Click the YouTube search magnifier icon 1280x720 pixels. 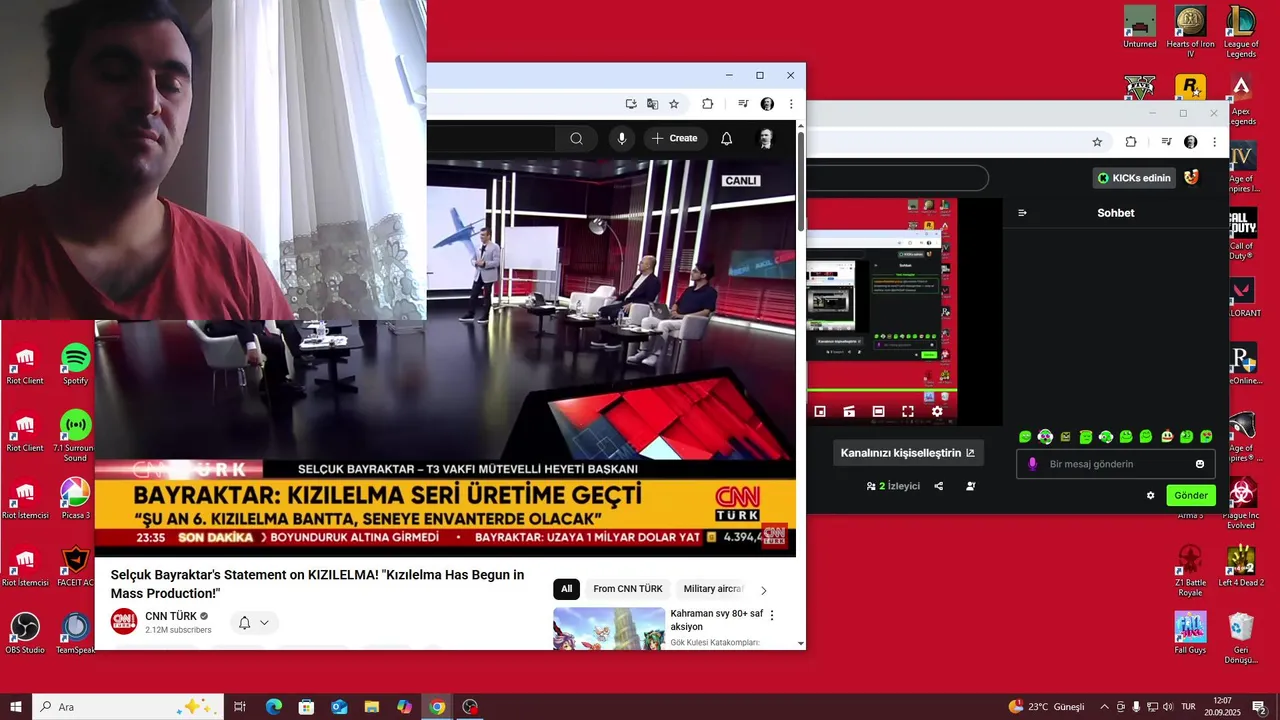pos(576,139)
